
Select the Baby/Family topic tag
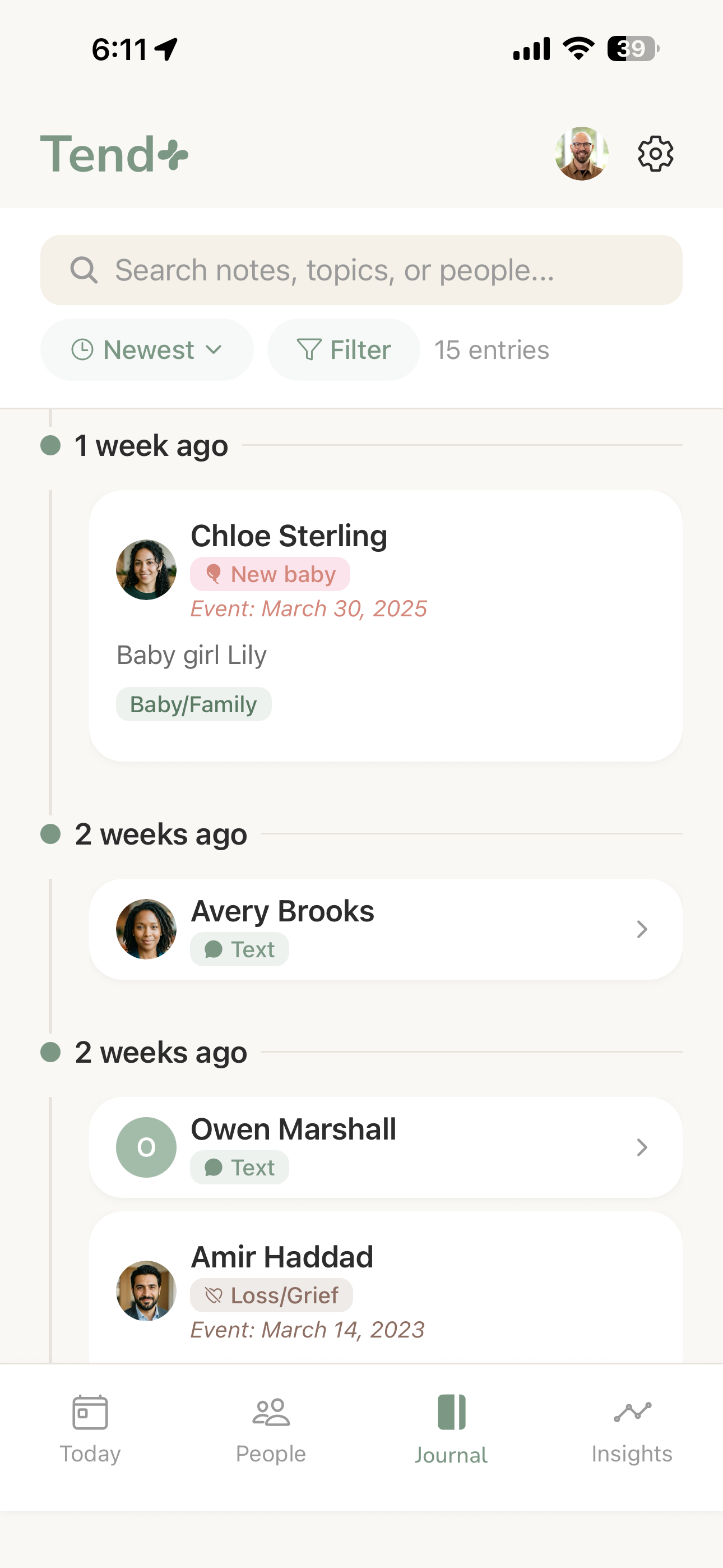pyautogui.click(x=193, y=704)
